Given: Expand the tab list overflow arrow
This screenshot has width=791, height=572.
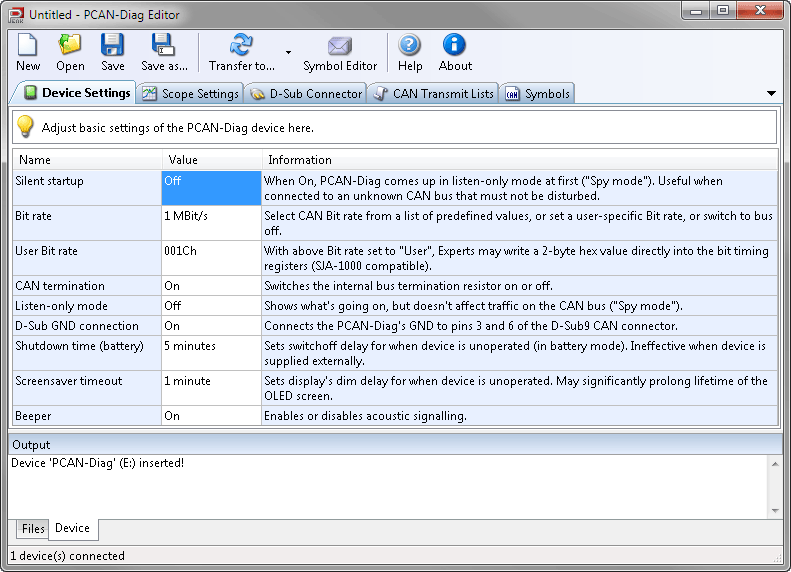Looking at the screenshot, I should point(771,93).
